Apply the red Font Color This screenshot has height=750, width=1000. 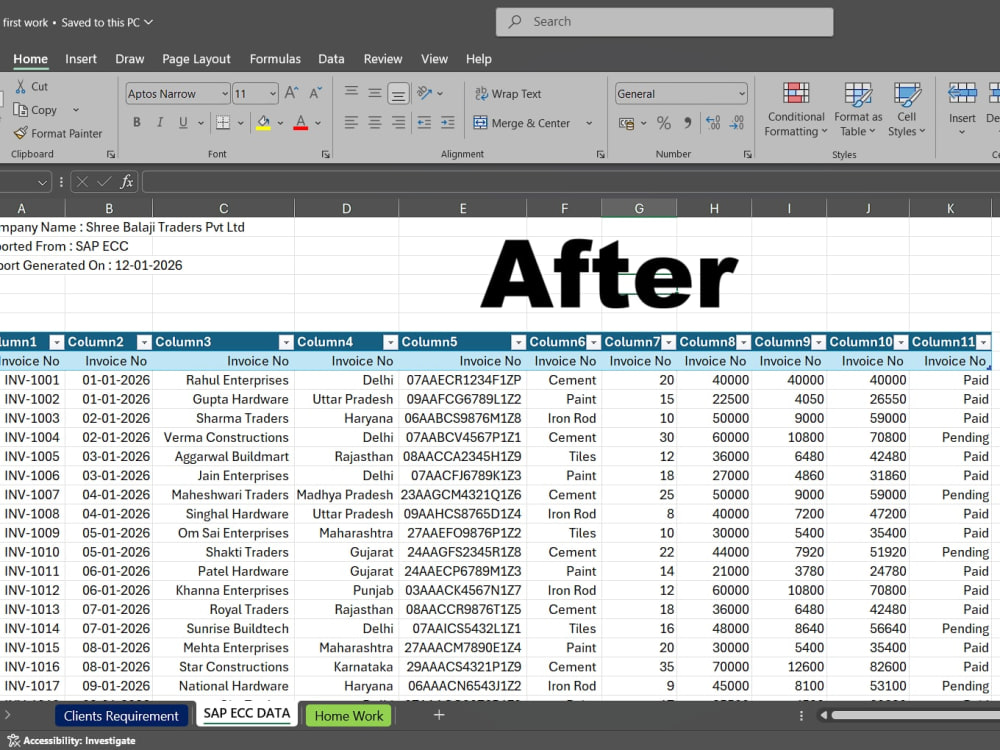pos(301,122)
